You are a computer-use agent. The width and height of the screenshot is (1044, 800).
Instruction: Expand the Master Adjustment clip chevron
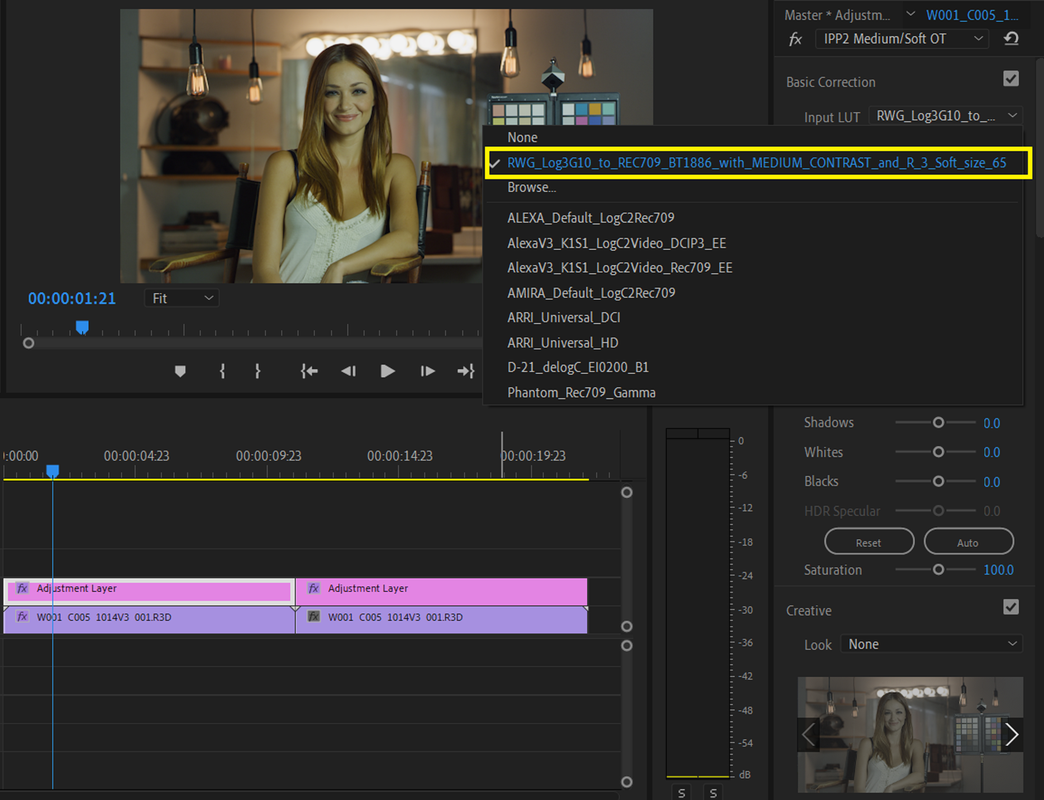pos(910,15)
